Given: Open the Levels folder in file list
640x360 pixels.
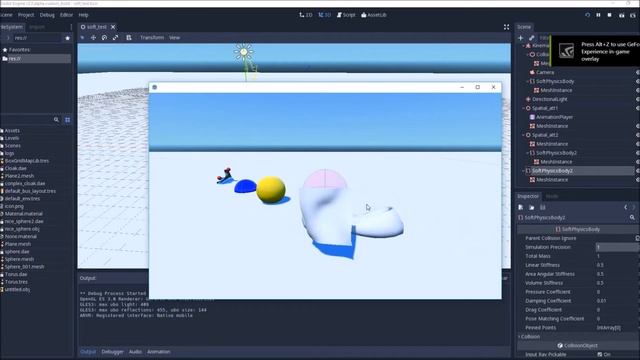Looking at the screenshot, I should (12, 138).
